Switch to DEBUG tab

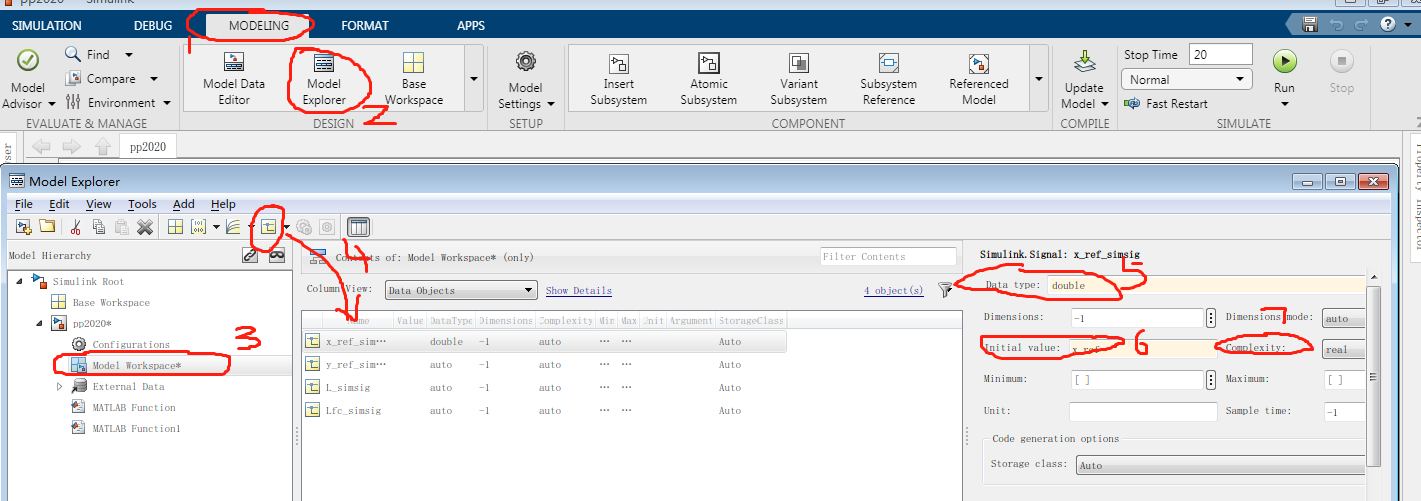point(153,25)
